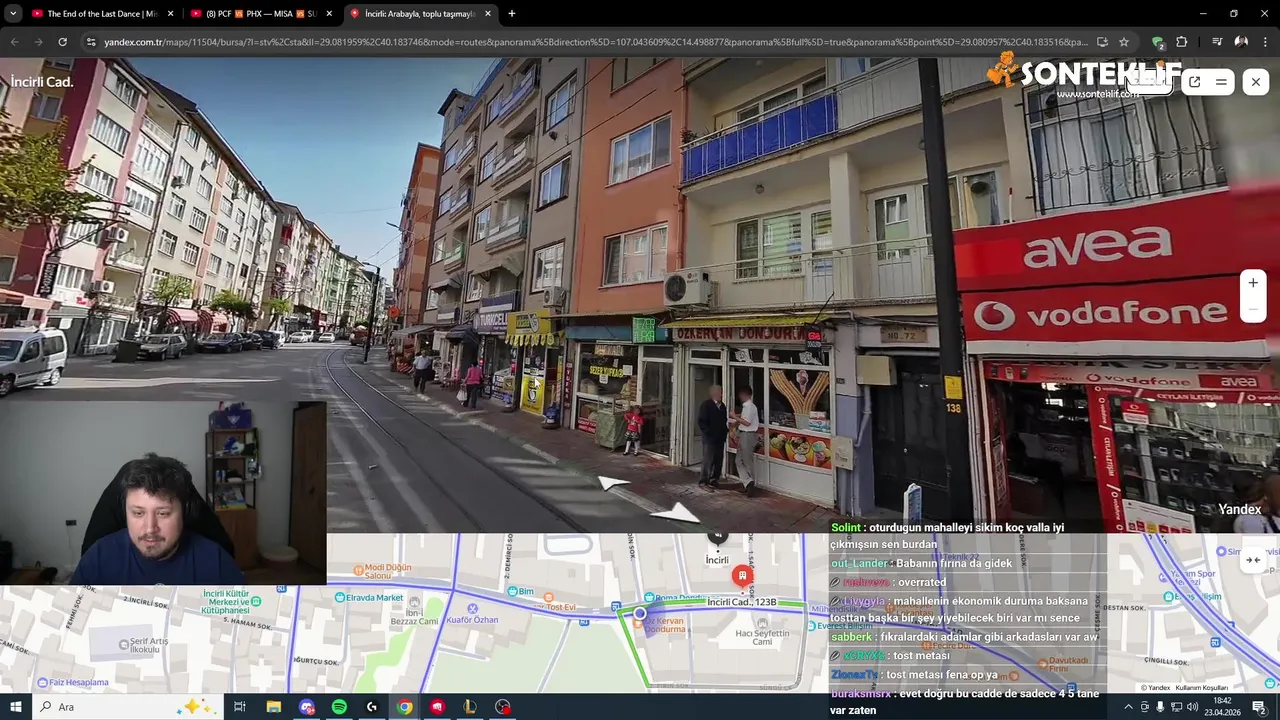Select the red destination pin on the map
This screenshot has width=1280, height=720.
[x=742, y=576]
